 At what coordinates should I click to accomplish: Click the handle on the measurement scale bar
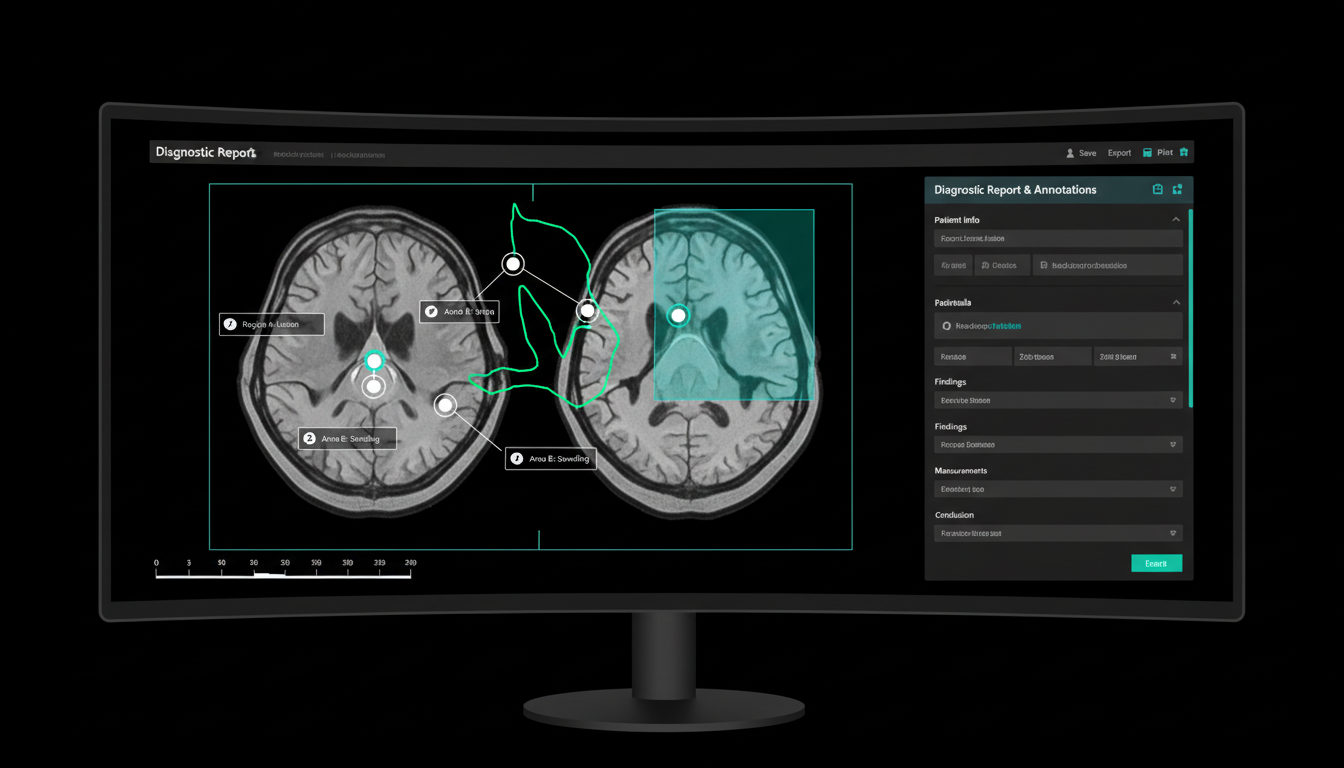(x=268, y=575)
